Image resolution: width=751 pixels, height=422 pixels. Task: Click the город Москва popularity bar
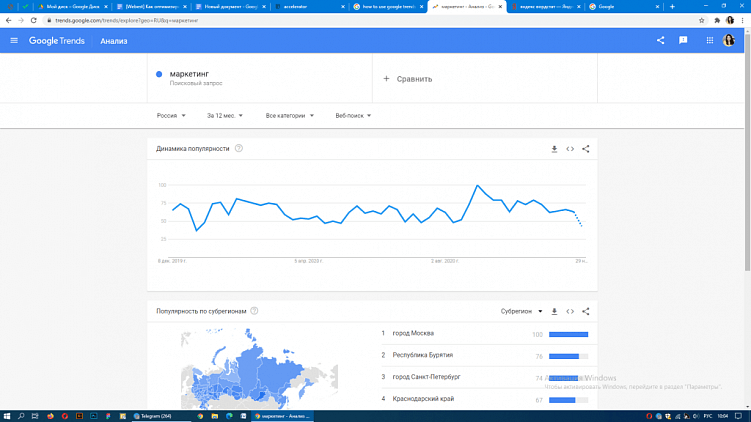coord(569,334)
